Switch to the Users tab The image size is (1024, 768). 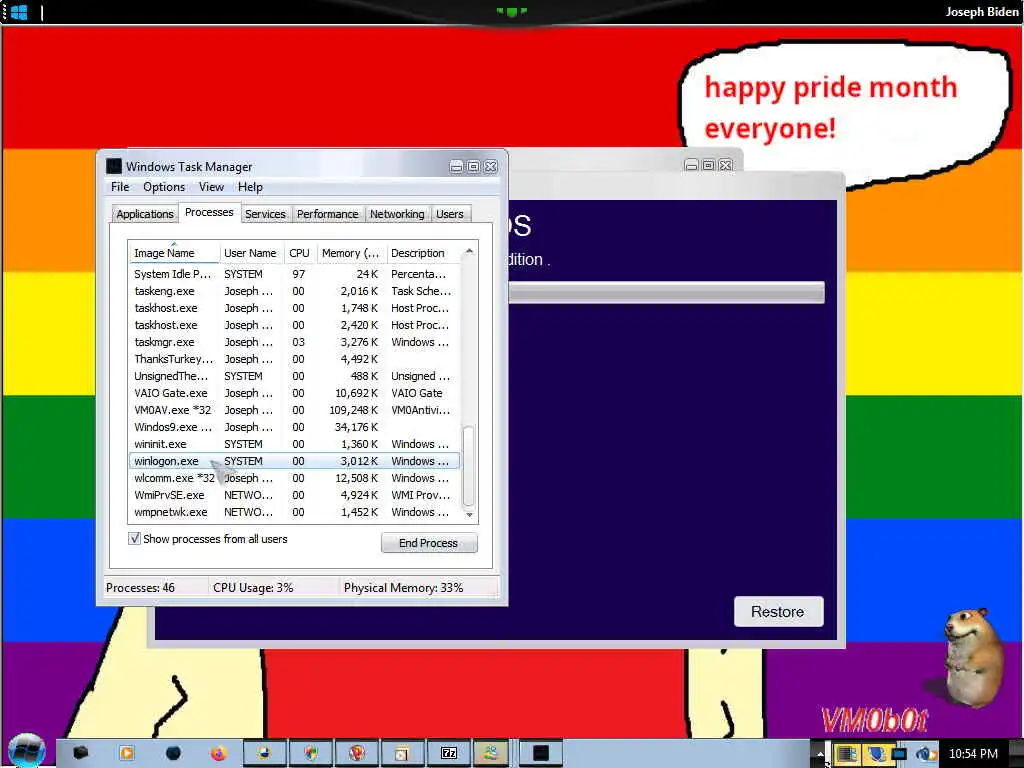(450, 214)
